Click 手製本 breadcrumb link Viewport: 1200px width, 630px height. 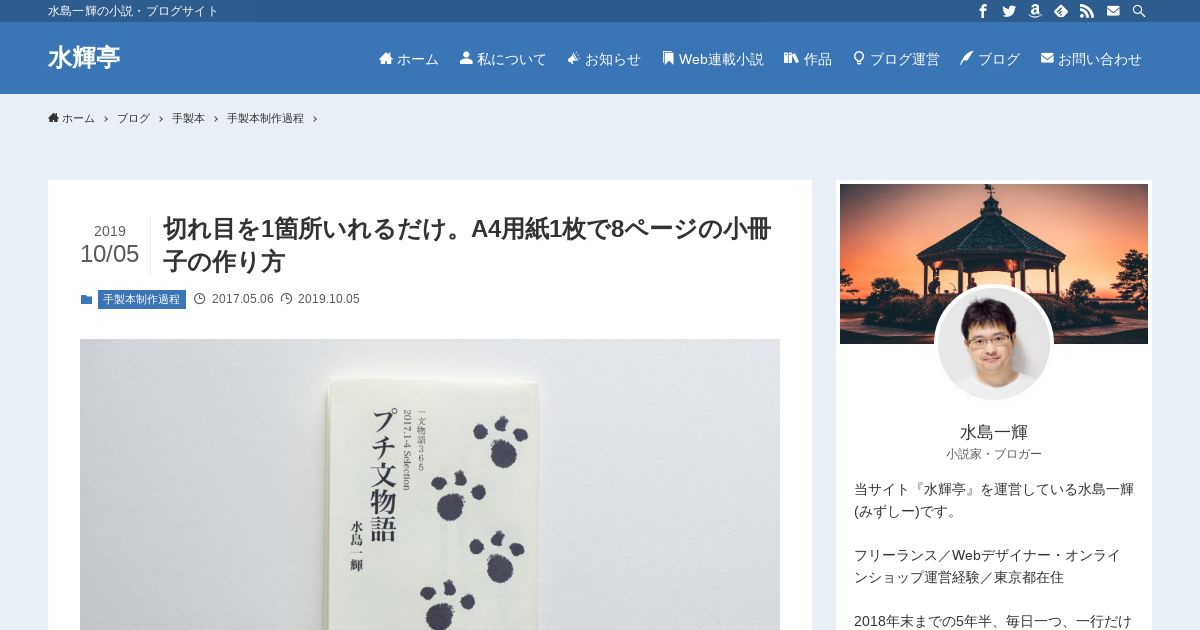tap(188, 118)
